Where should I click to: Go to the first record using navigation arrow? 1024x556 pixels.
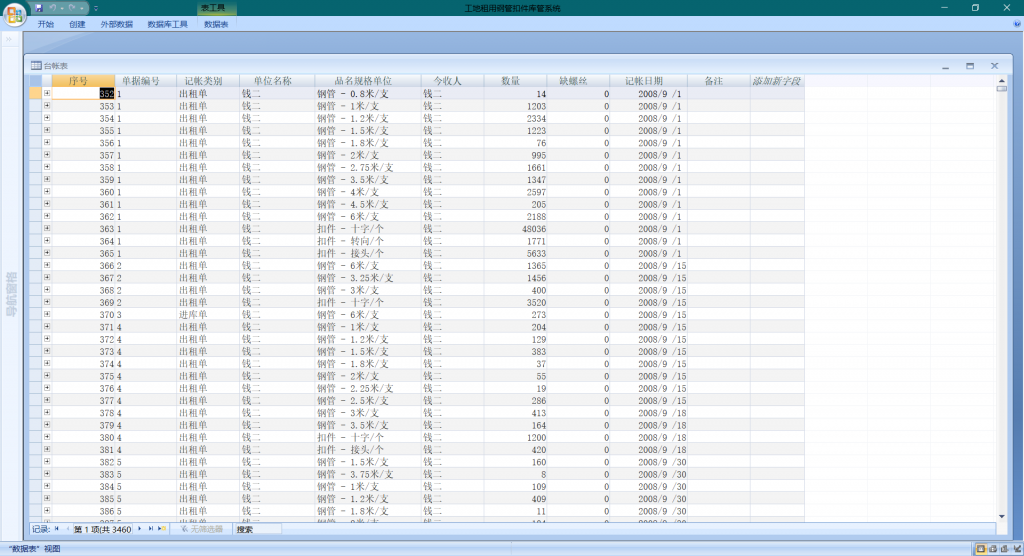tap(57, 528)
